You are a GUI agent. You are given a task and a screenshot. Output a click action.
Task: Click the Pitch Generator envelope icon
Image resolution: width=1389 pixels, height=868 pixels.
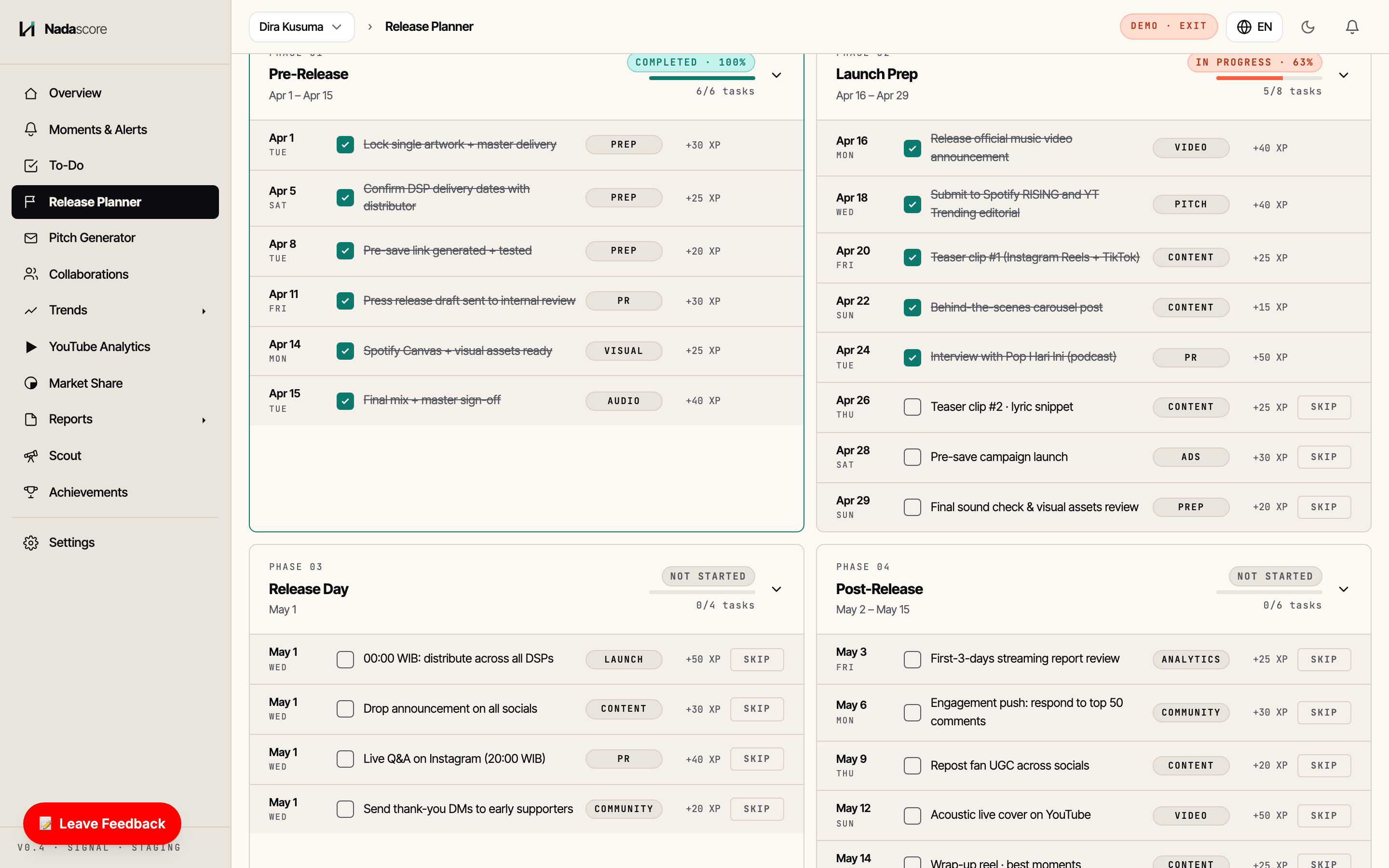click(x=31, y=238)
